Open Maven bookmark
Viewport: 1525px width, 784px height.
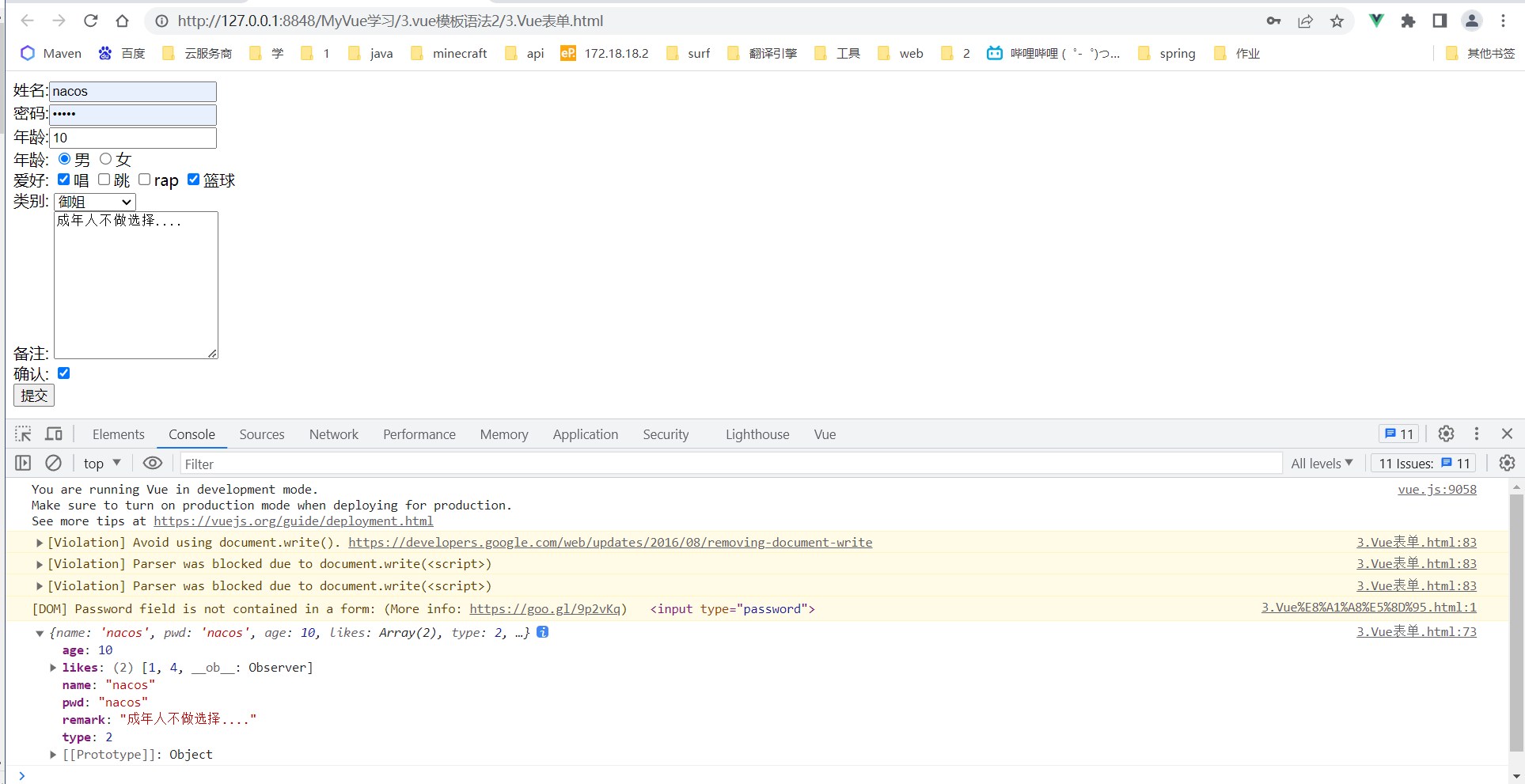pos(51,53)
